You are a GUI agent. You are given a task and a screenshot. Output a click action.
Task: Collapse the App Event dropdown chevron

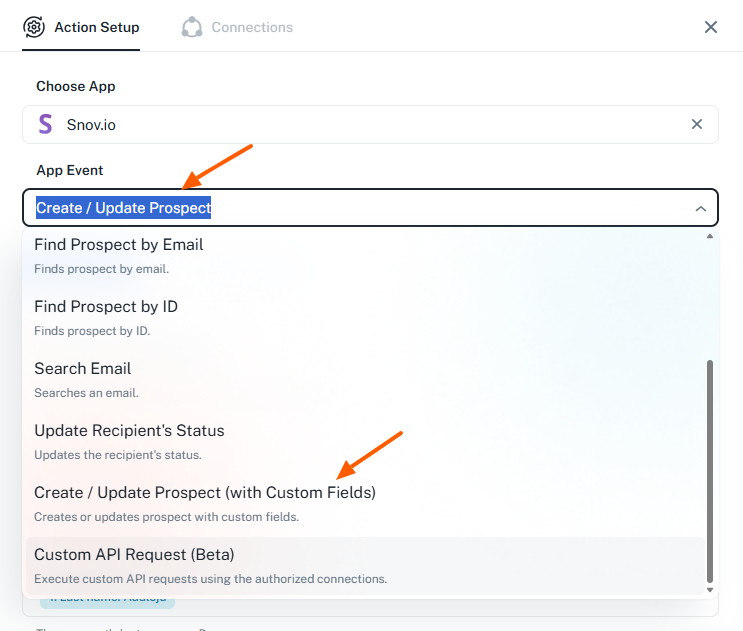click(x=701, y=208)
